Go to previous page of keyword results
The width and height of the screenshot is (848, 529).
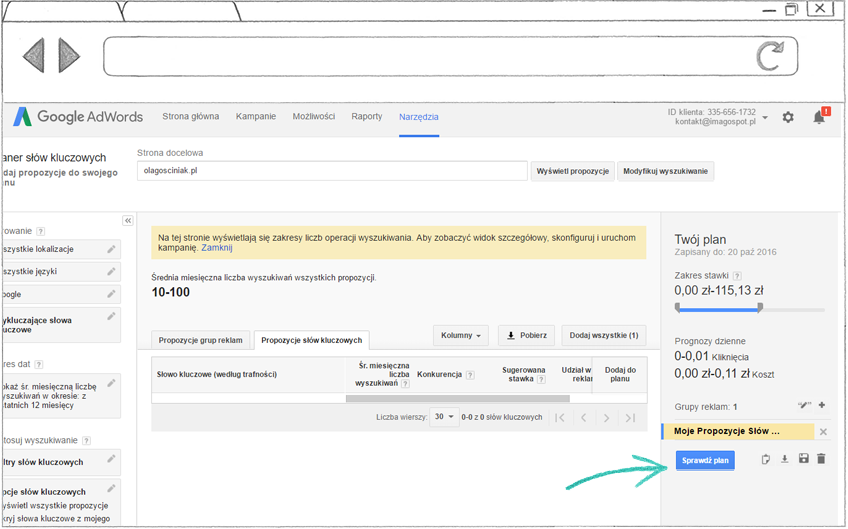584,418
